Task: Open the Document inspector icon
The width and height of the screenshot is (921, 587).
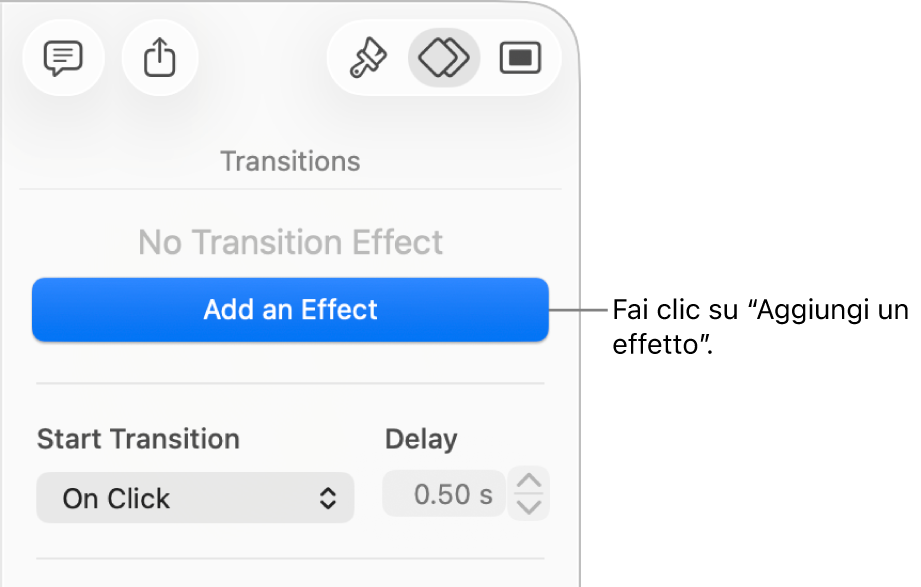Action: click(519, 59)
